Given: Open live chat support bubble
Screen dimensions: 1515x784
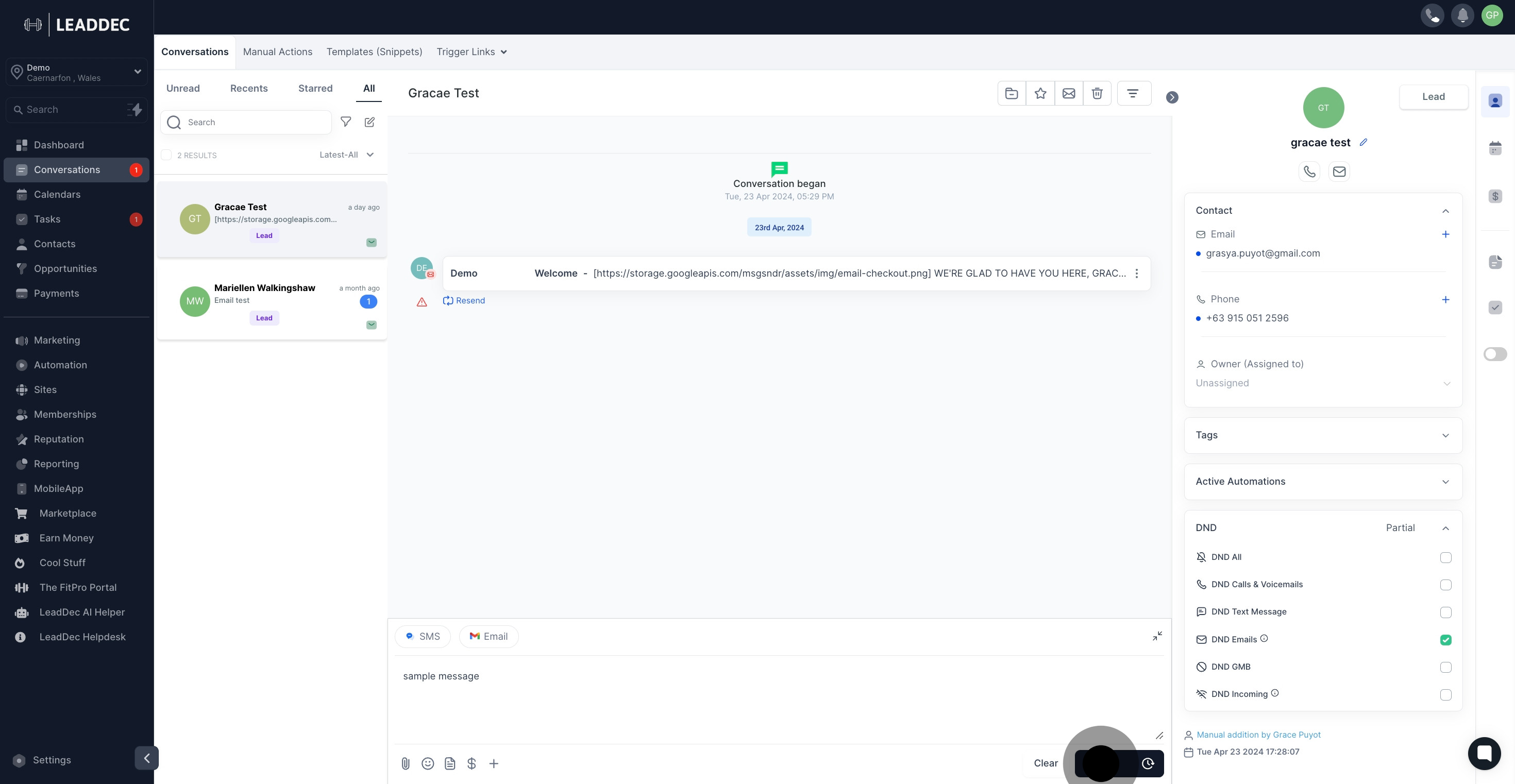Looking at the screenshot, I should 1484,754.
